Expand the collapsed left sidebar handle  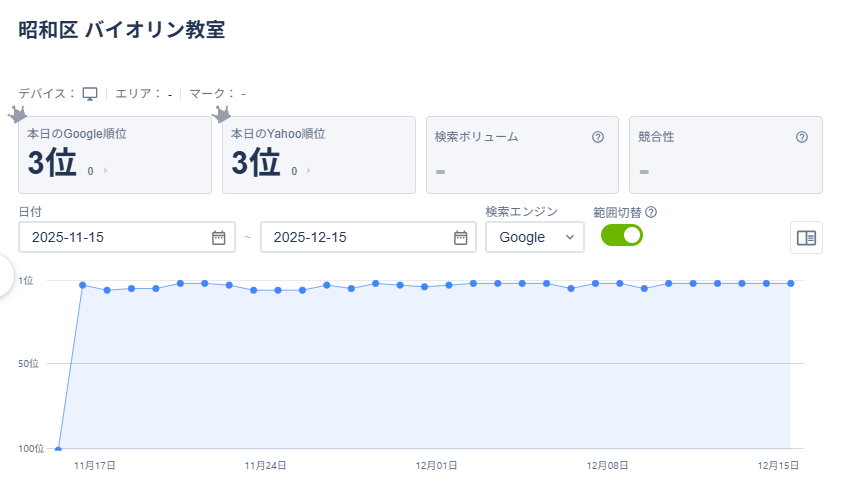tap(5, 273)
